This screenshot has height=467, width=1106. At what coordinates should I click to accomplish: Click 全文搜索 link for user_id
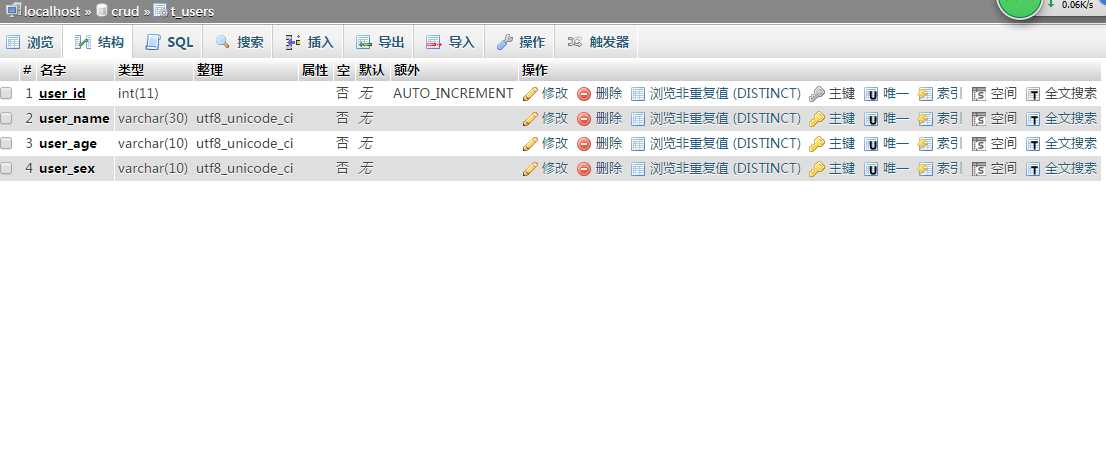(x=1071, y=94)
